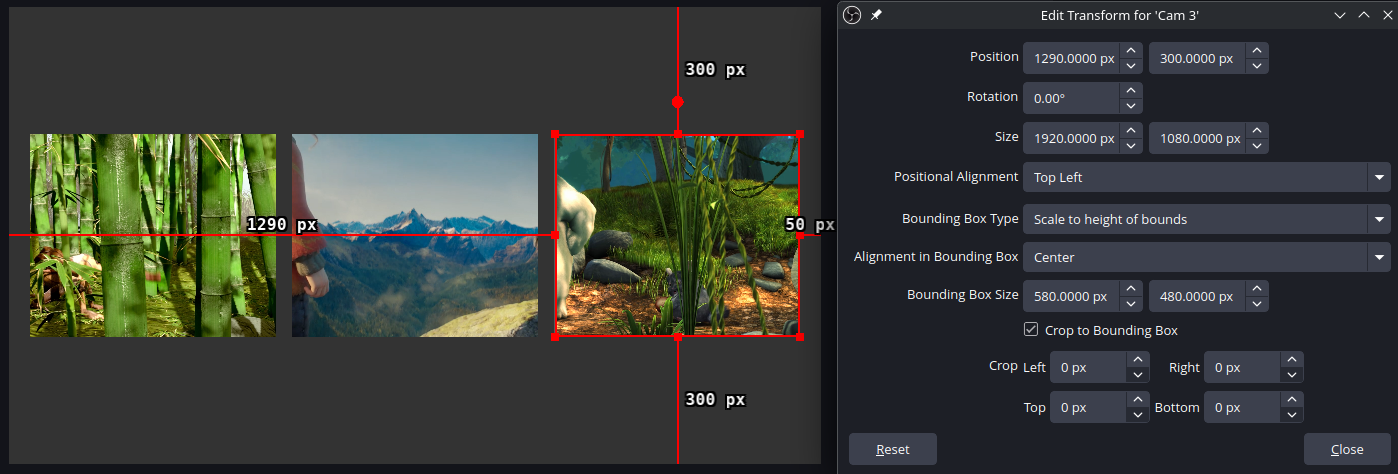
Task: Increase Rotation value with up arrow
Action: coord(1131,90)
